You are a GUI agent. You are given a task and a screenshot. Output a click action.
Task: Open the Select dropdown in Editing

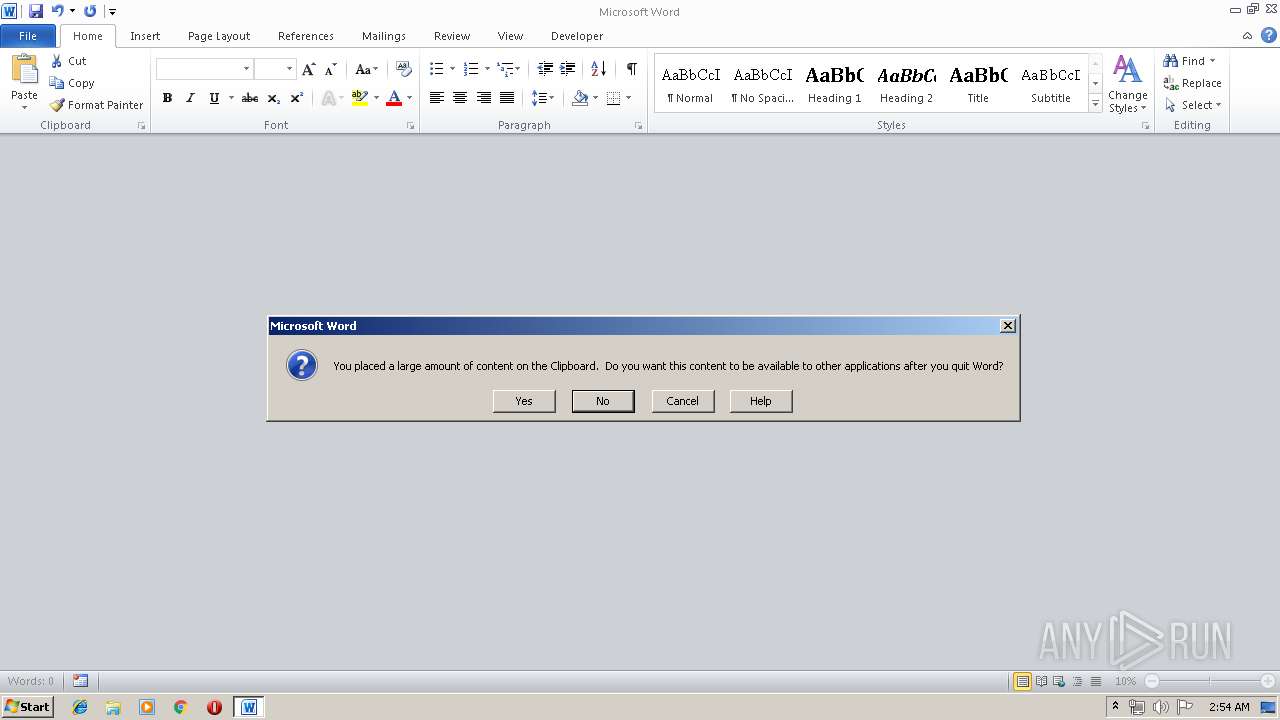[x=1193, y=105]
